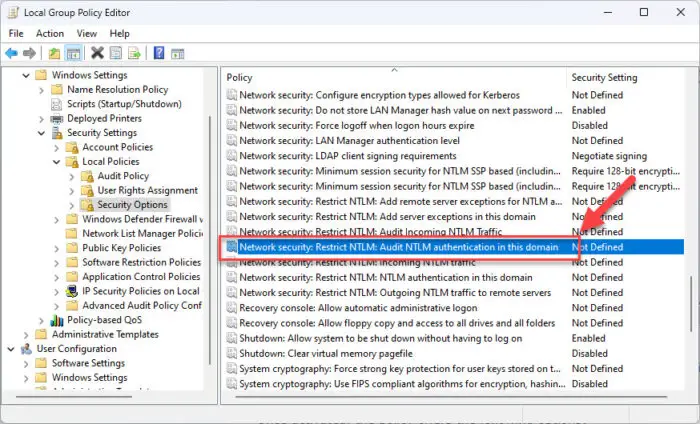Click policy icon beside Recovery console: Allow automatic administrative logon

231,308
